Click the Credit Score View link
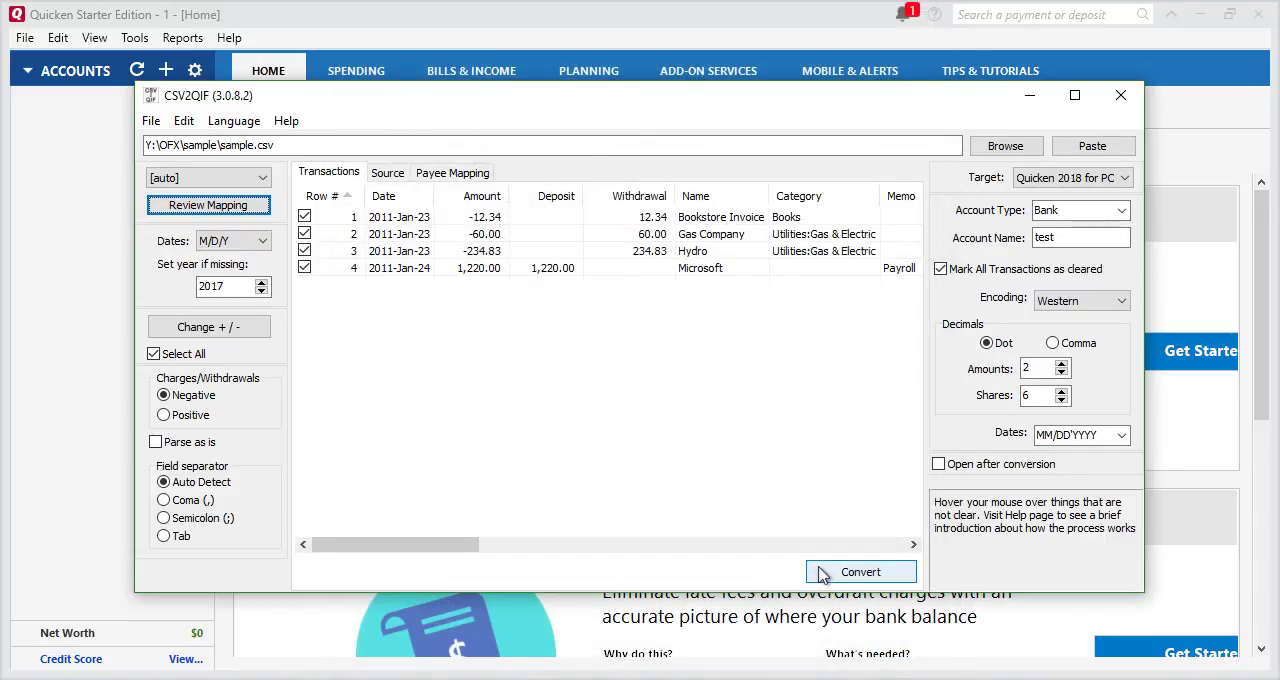 tap(186, 659)
